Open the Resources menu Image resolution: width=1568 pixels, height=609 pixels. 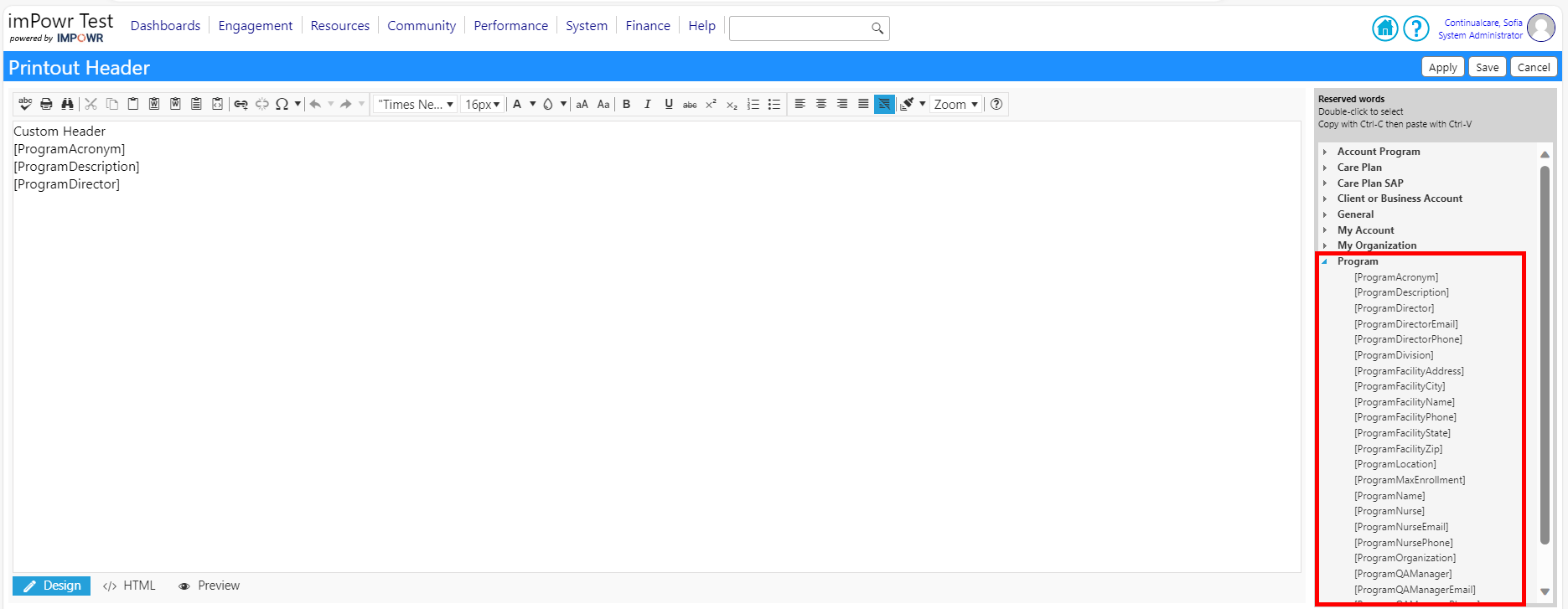(339, 26)
